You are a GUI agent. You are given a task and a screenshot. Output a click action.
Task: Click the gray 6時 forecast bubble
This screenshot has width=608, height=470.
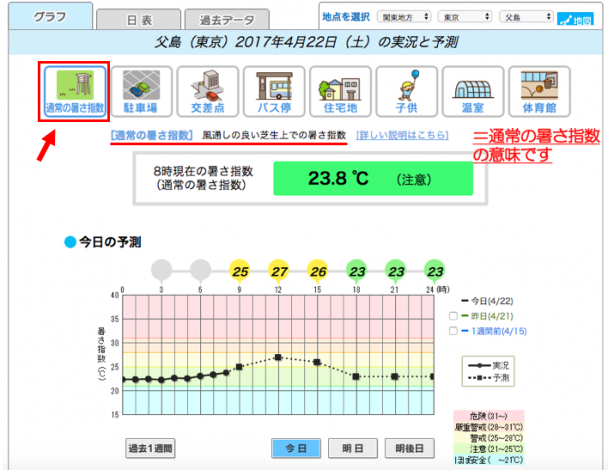[x=200, y=271]
